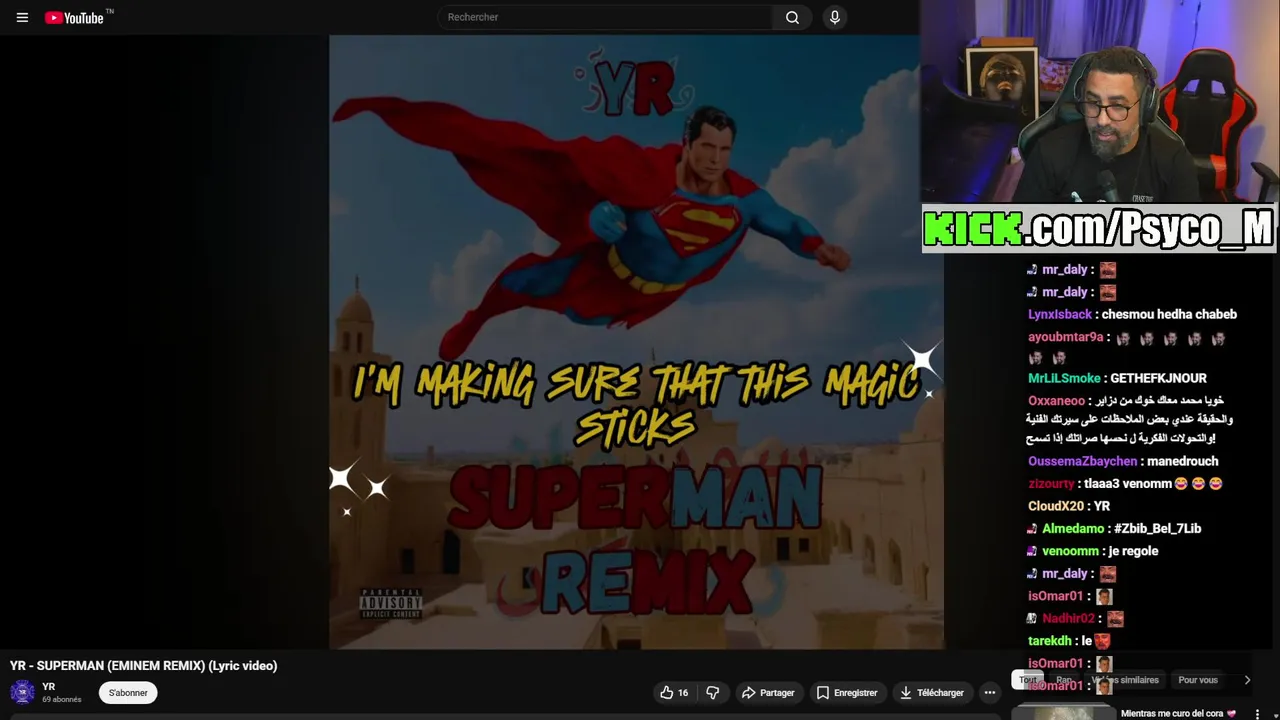1280x720 pixels.
Task: Click the streamer webcam overlay
Action: tap(1100, 102)
